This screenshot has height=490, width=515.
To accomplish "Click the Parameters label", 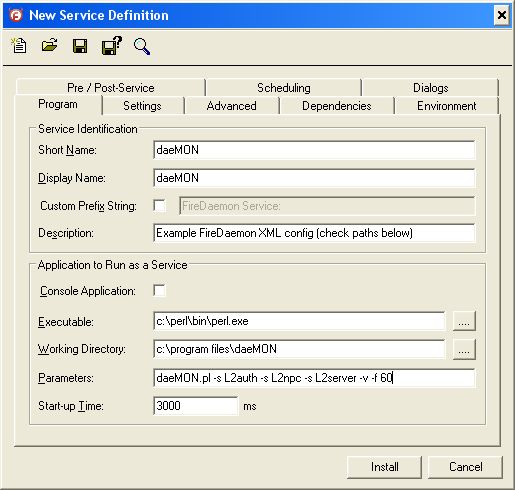I will (x=66, y=378).
